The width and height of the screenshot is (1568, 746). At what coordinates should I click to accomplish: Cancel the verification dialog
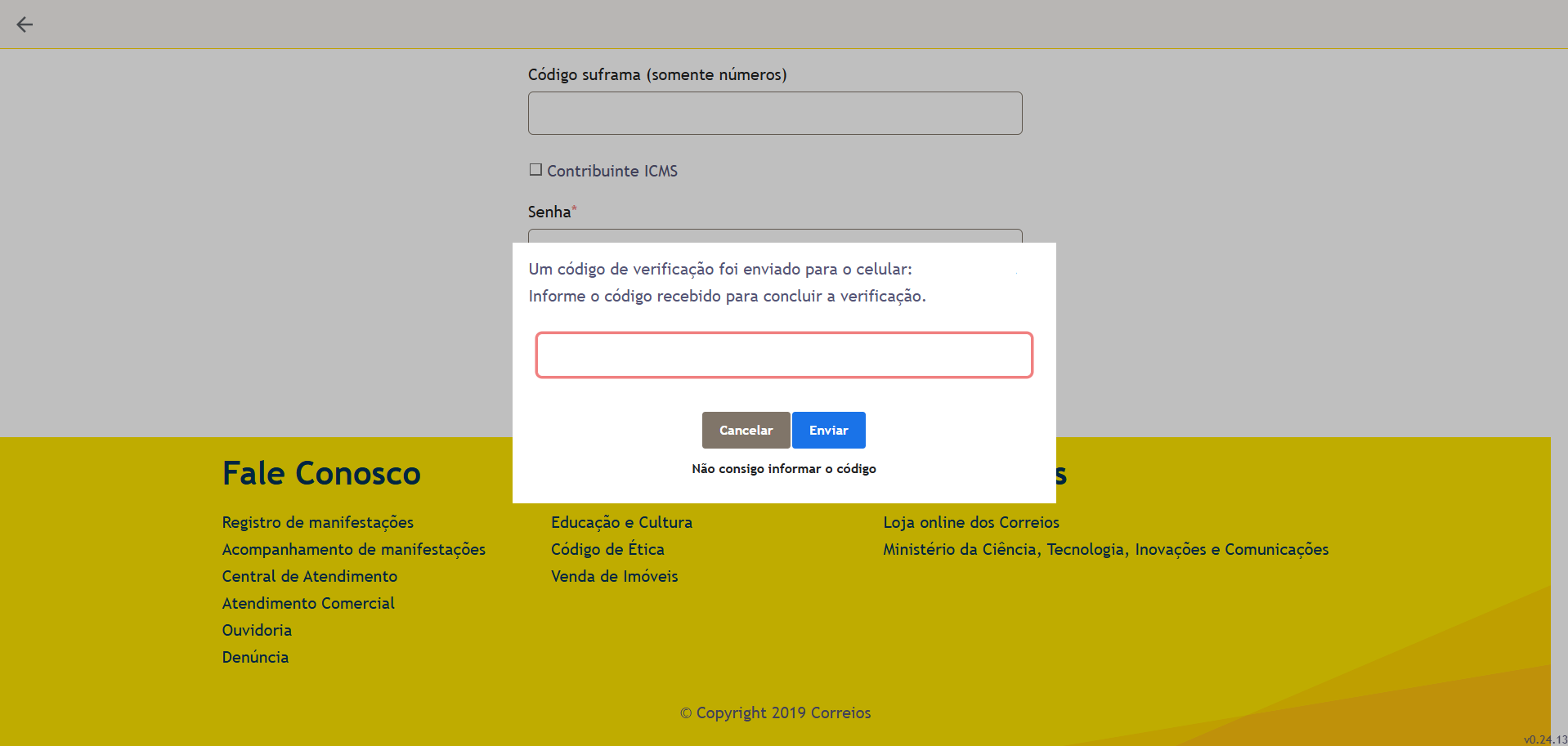pyautogui.click(x=746, y=430)
